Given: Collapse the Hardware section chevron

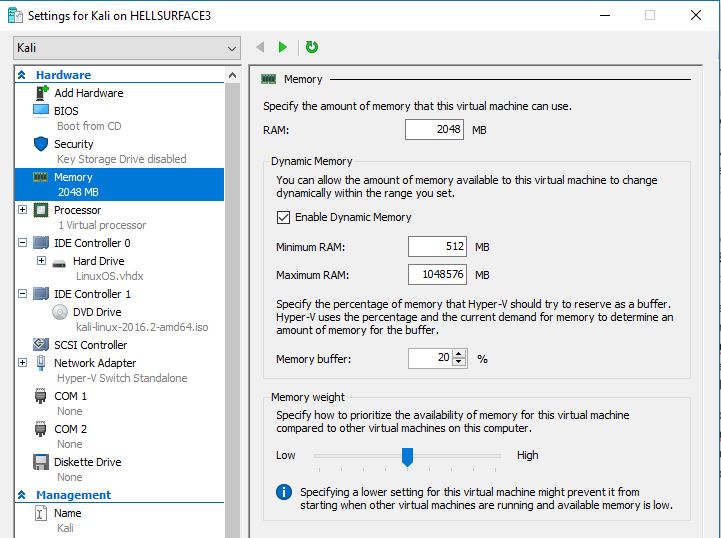Looking at the screenshot, I should pyautogui.click(x=22, y=75).
